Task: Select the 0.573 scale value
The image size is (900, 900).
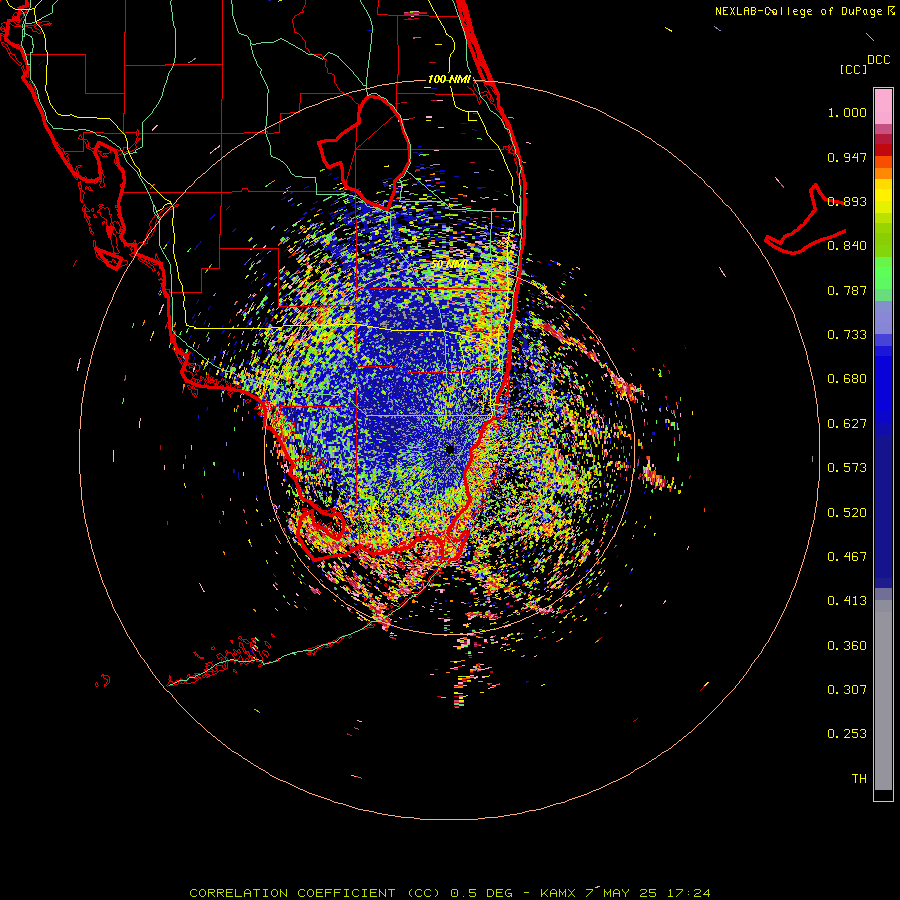Action: (847, 468)
